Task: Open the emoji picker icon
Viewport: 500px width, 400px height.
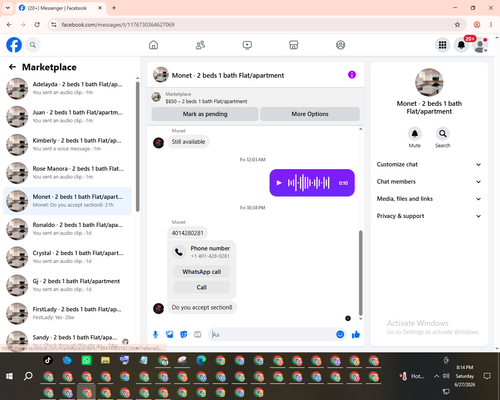Action: click(340, 334)
